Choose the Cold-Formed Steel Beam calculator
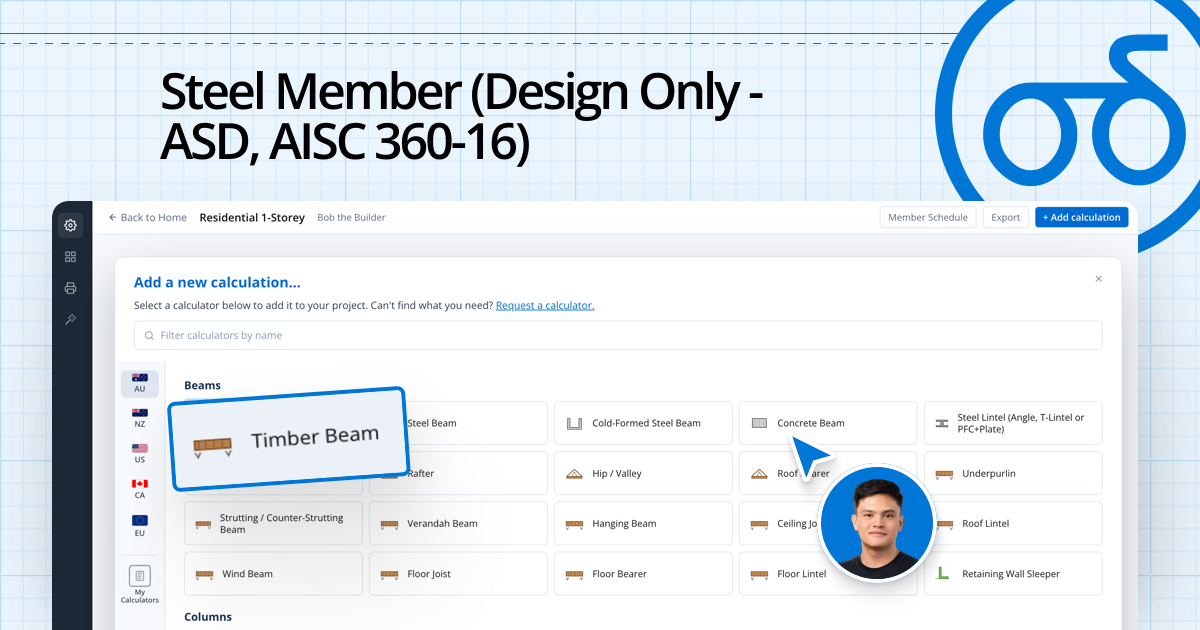 pos(643,423)
